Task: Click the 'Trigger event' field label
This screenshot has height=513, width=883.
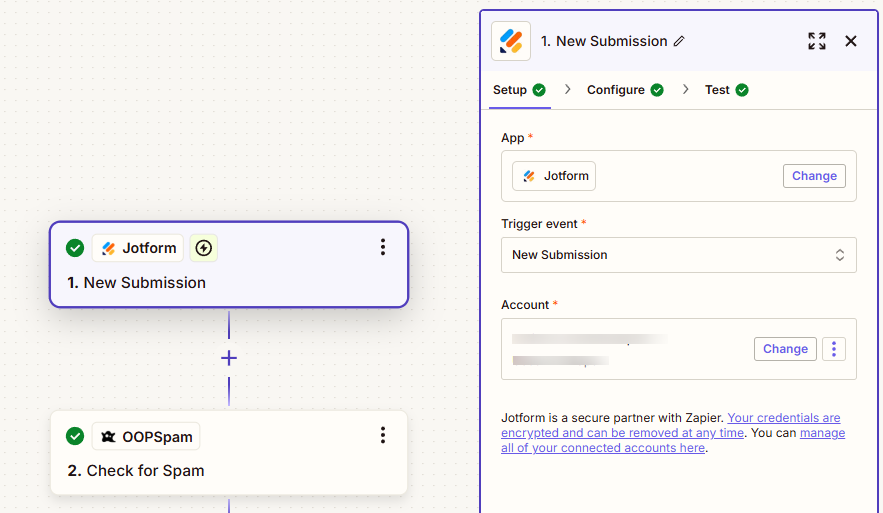Action: pyautogui.click(x=539, y=224)
